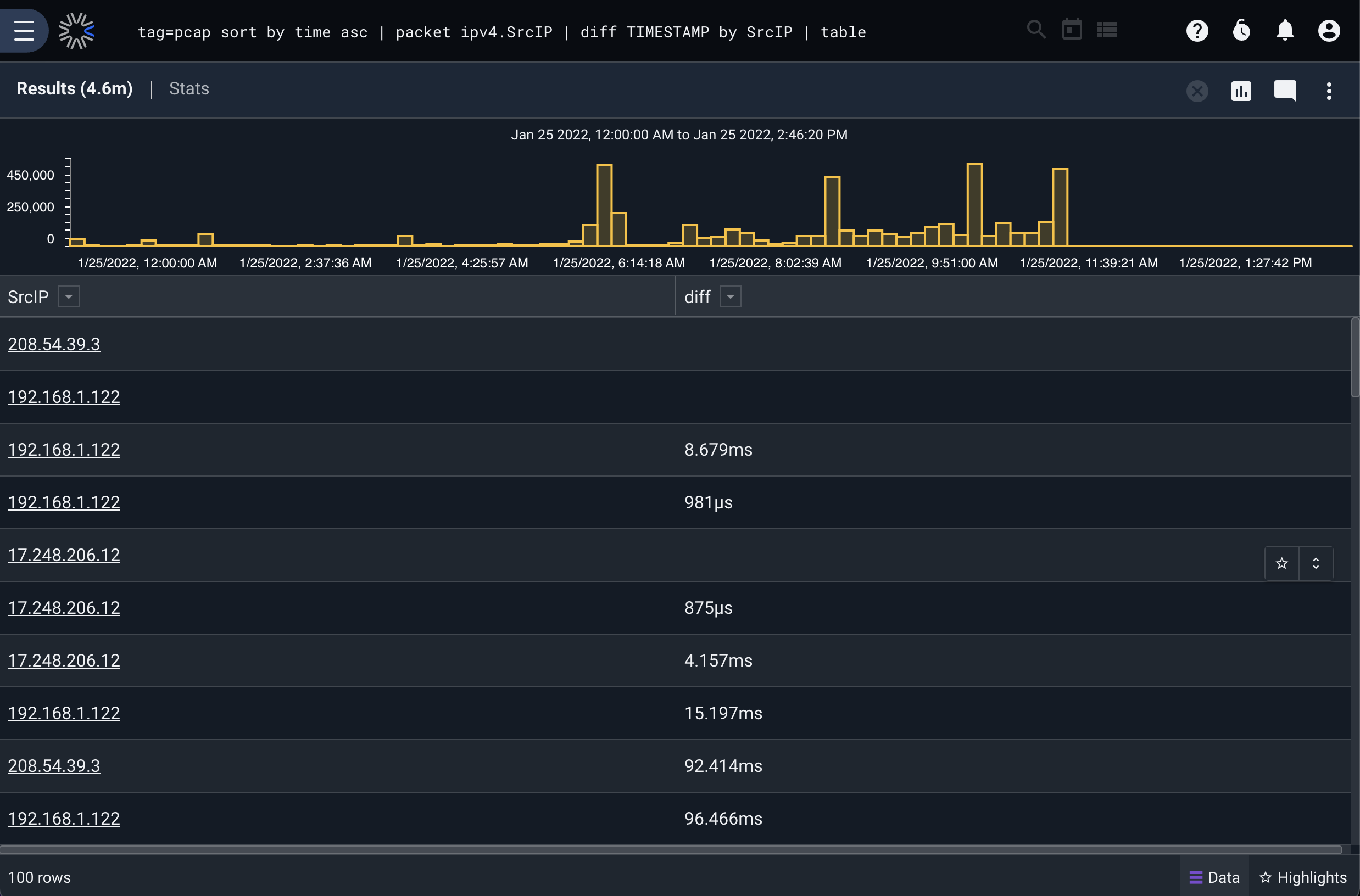Open the calendar timeframe picker
The image size is (1360, 896).
point(1072,30)
